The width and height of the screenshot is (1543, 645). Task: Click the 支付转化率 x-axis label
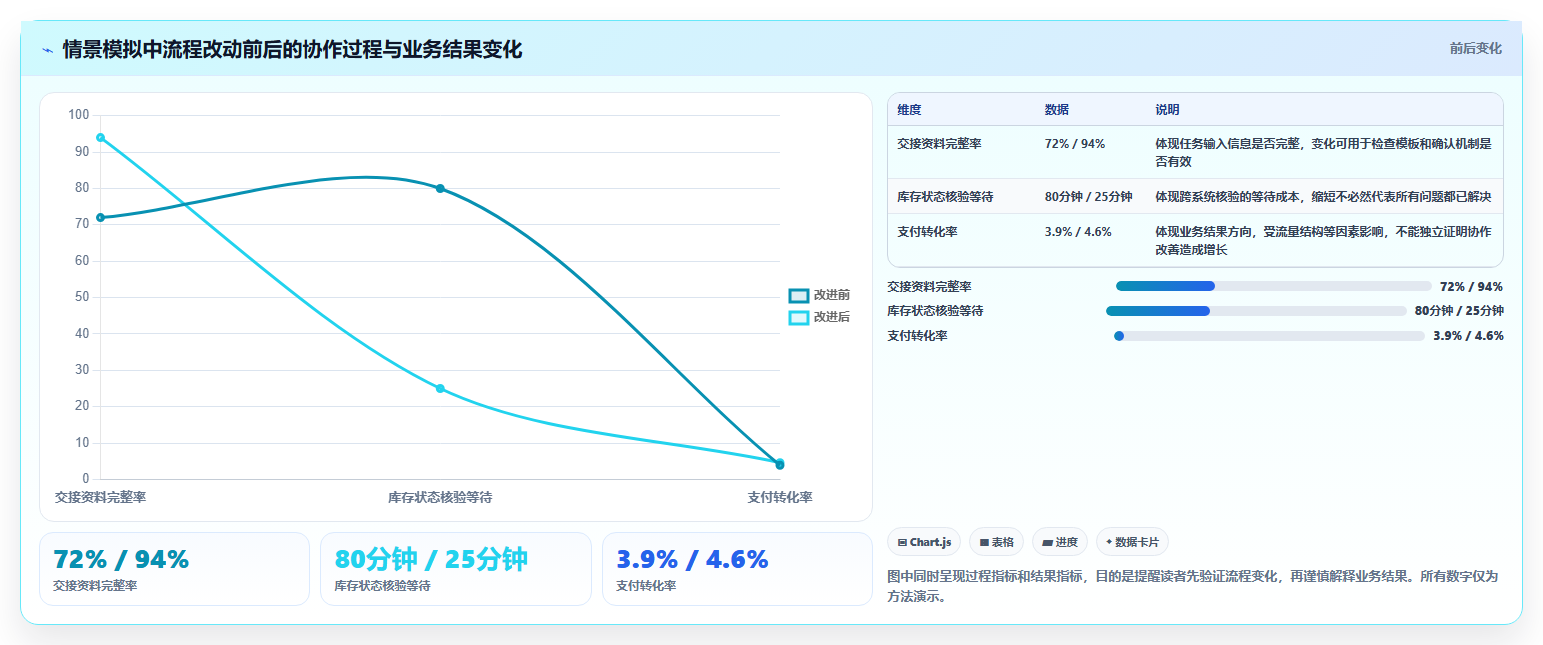click(x=780, y=497)
